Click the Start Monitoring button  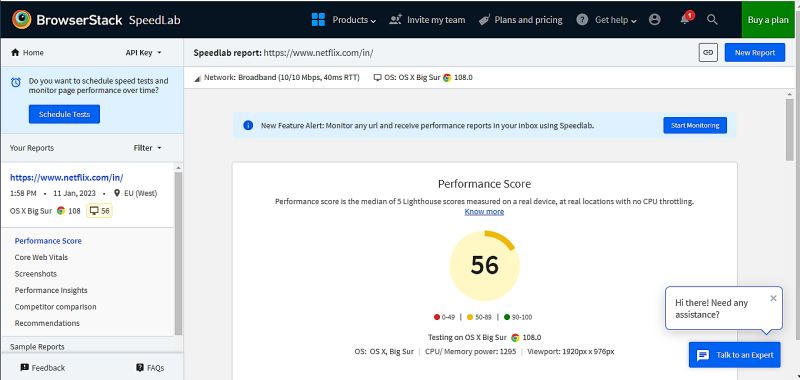[695, 125]
